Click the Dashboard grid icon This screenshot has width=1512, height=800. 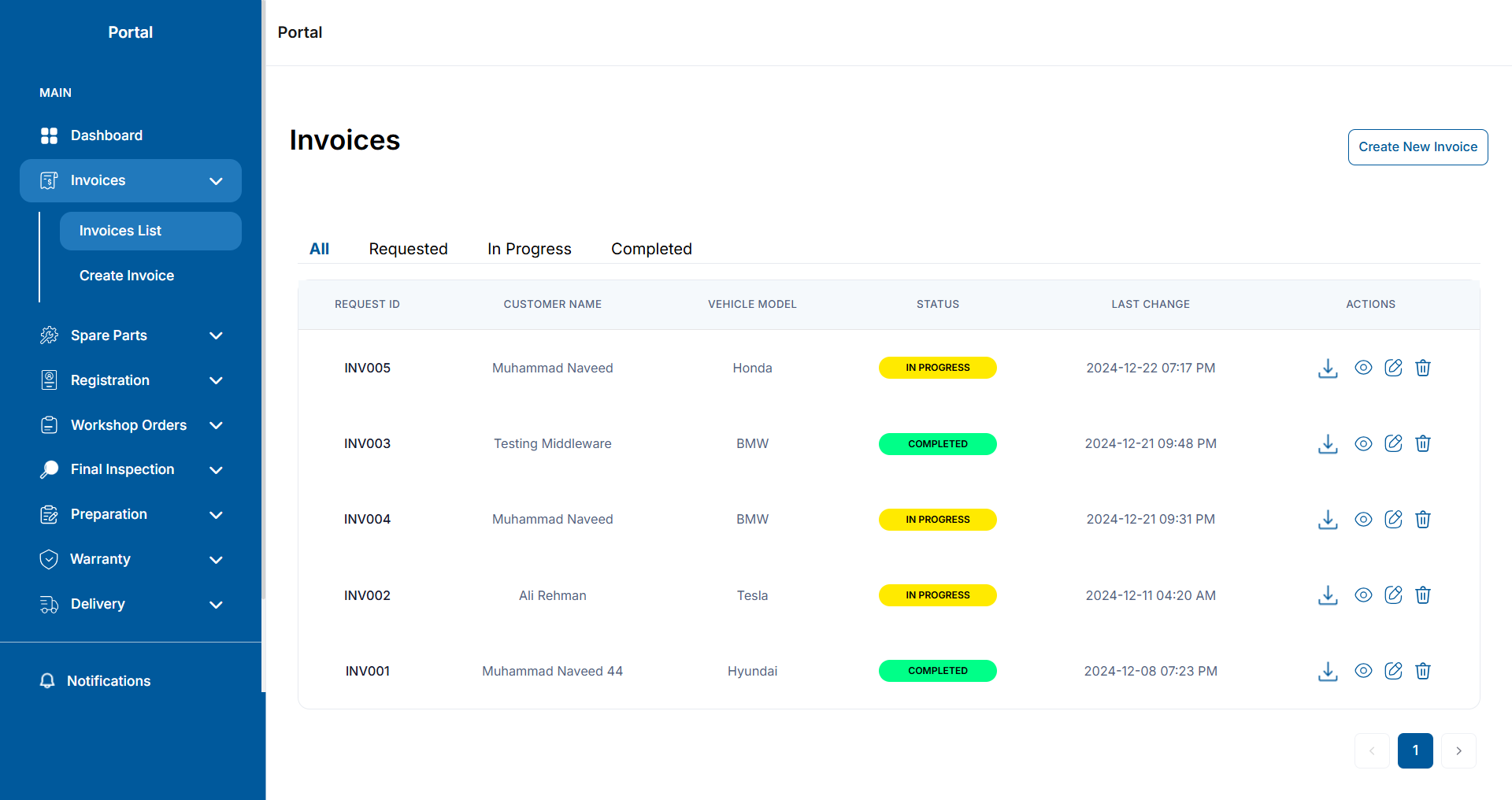(x=49, y=135)
